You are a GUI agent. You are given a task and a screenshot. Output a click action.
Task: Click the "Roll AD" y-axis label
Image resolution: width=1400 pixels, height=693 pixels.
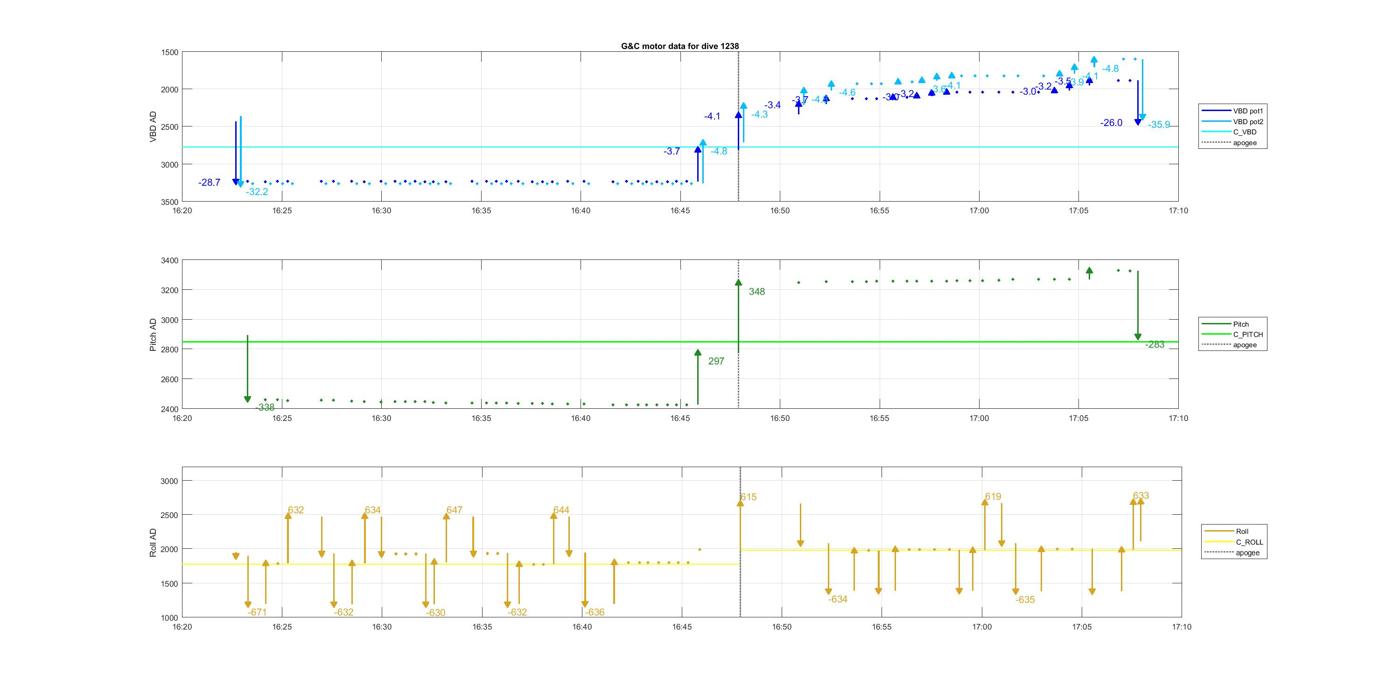click(x=154, y=541)
